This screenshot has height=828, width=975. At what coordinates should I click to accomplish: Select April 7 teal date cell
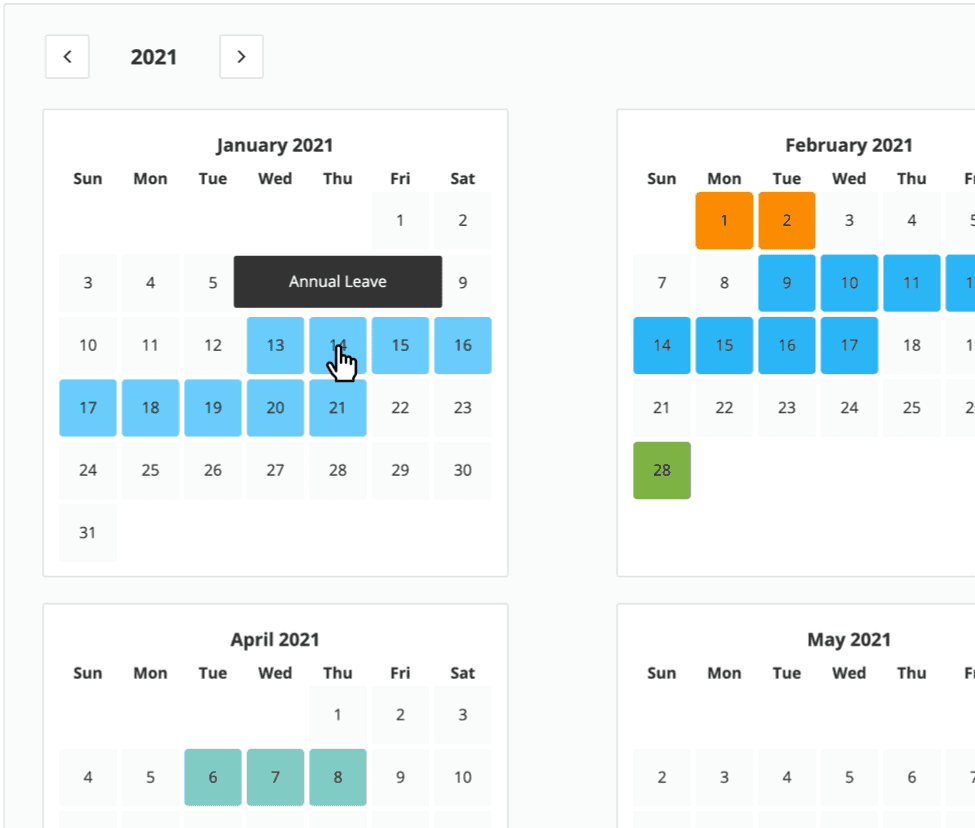click(275, 777)
